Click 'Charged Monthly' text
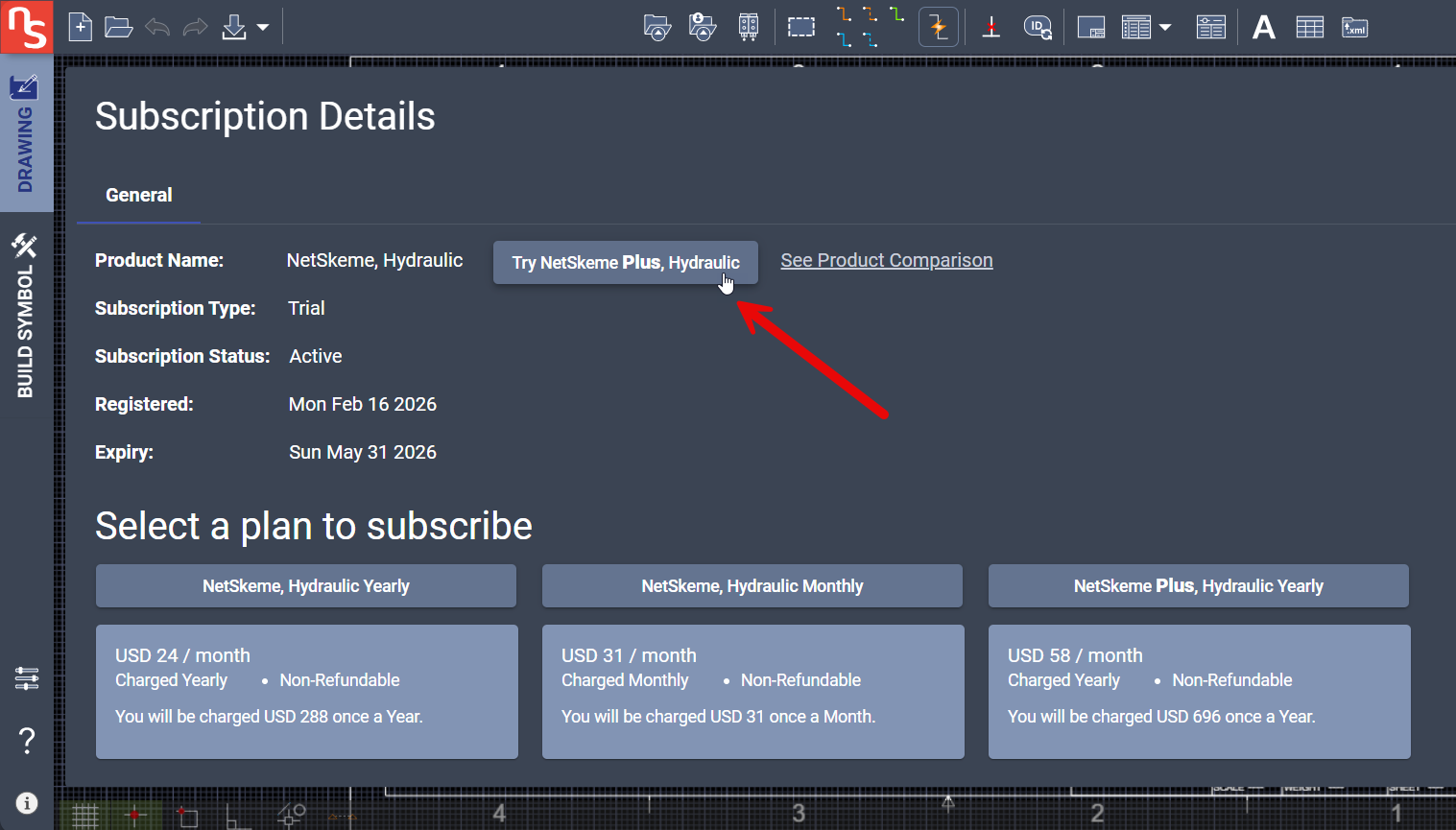The width and height of the screenshot is (1456, 830). [625, 680]
